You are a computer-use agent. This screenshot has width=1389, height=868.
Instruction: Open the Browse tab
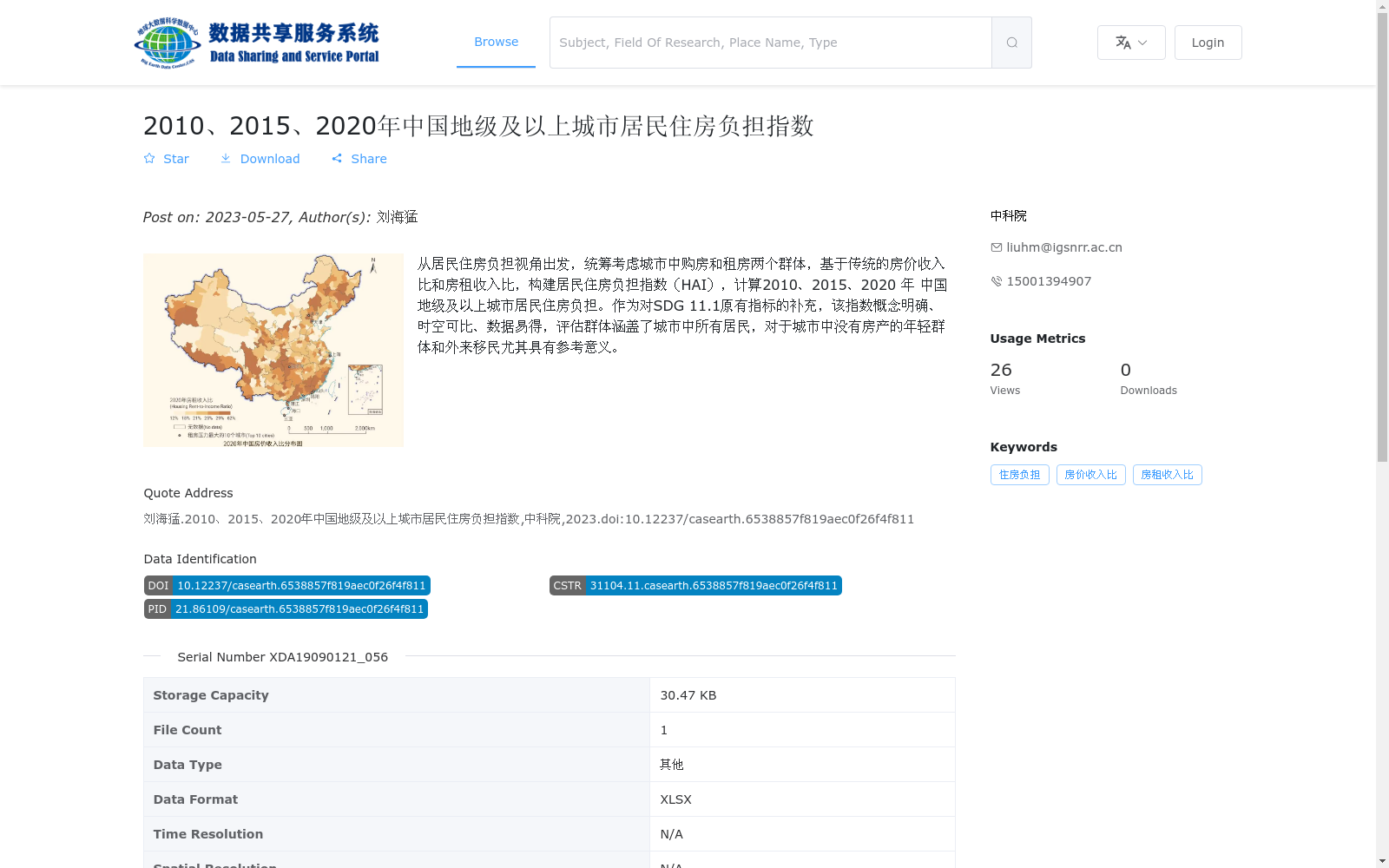(x=496, y=42)
